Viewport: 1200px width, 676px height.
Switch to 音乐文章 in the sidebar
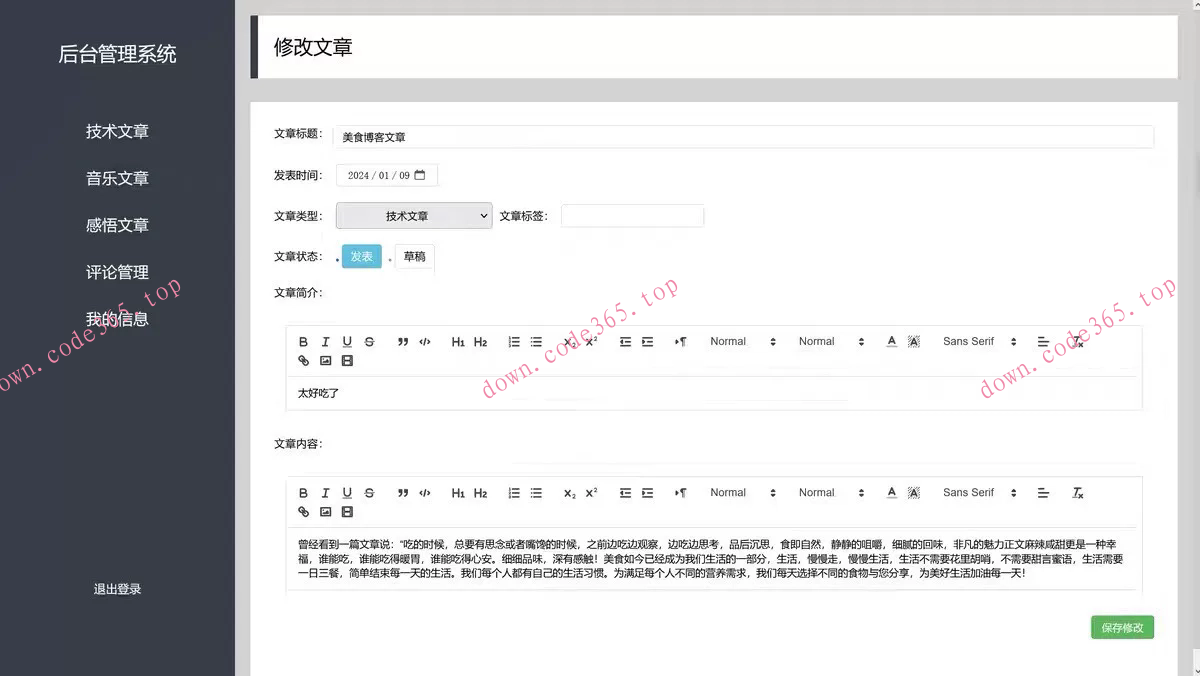point(117,178)
